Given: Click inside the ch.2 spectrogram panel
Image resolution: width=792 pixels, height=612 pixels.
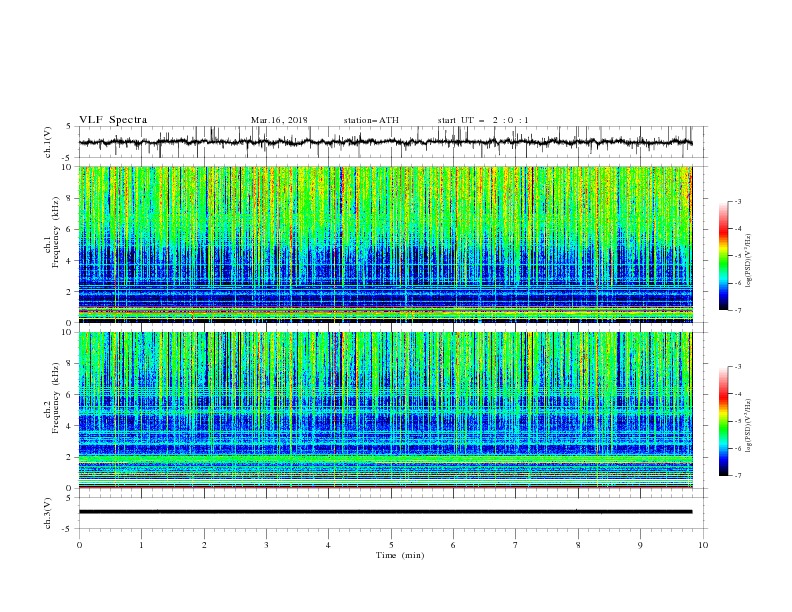Looking at the screenshot, I should coord(385,410).
